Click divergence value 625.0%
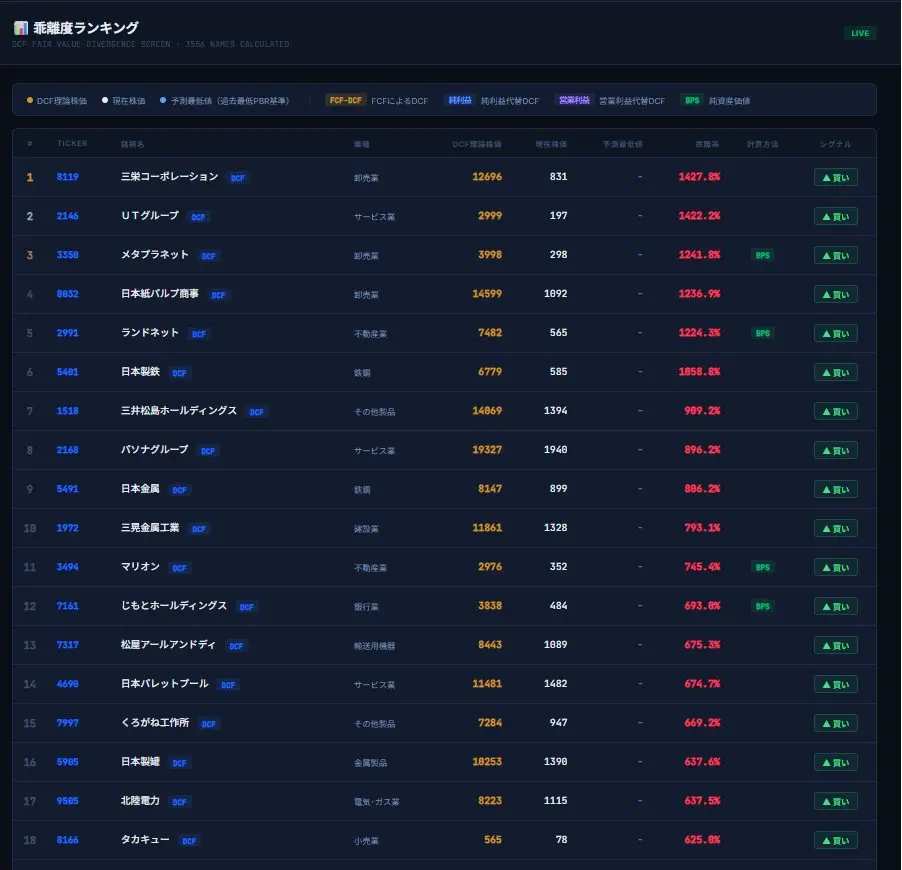The width and height of the screenshot is (902, 870). [702, 840]
